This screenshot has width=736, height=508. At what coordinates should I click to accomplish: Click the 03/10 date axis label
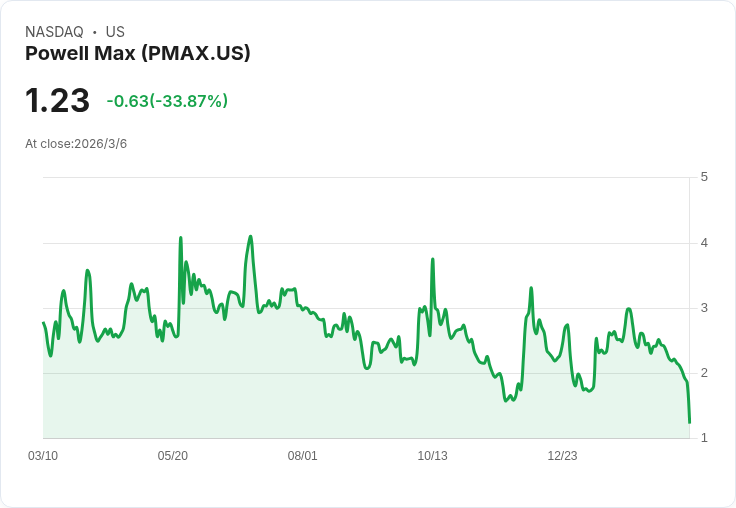43,456
